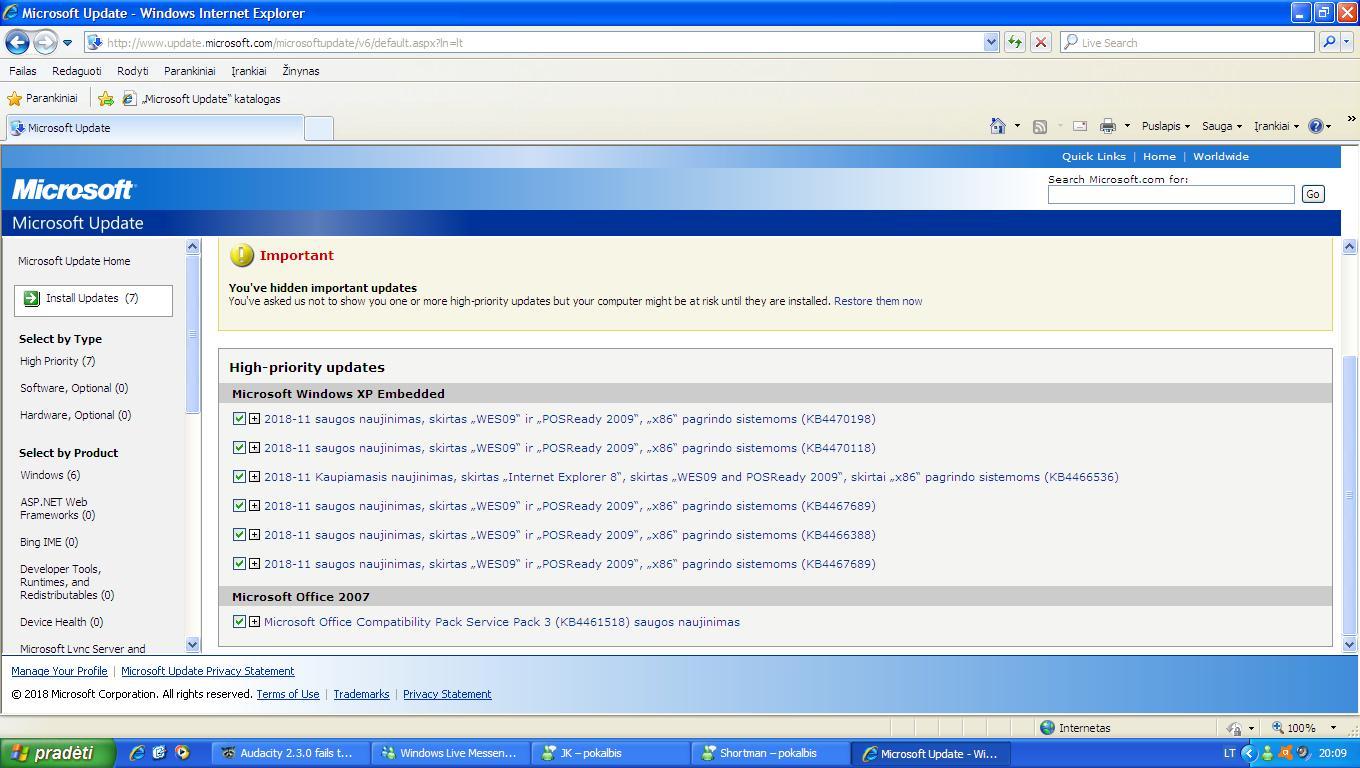This screenshot has width=1360, height=768.
Task: Select the Microsoft Update browser tab
Action: pyautogui.click(x=153, y=128)
